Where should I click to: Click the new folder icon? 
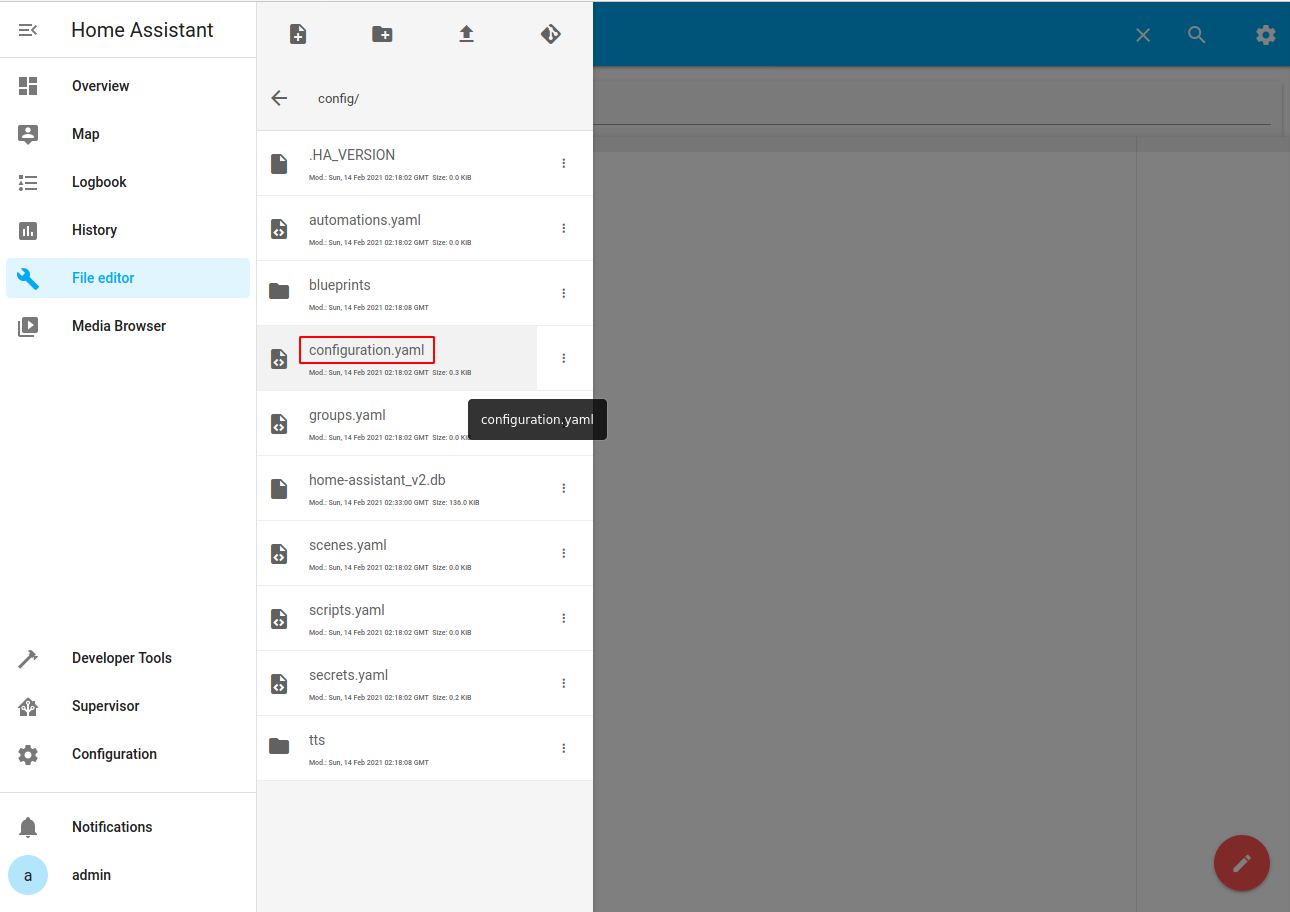tap(382, 34)
